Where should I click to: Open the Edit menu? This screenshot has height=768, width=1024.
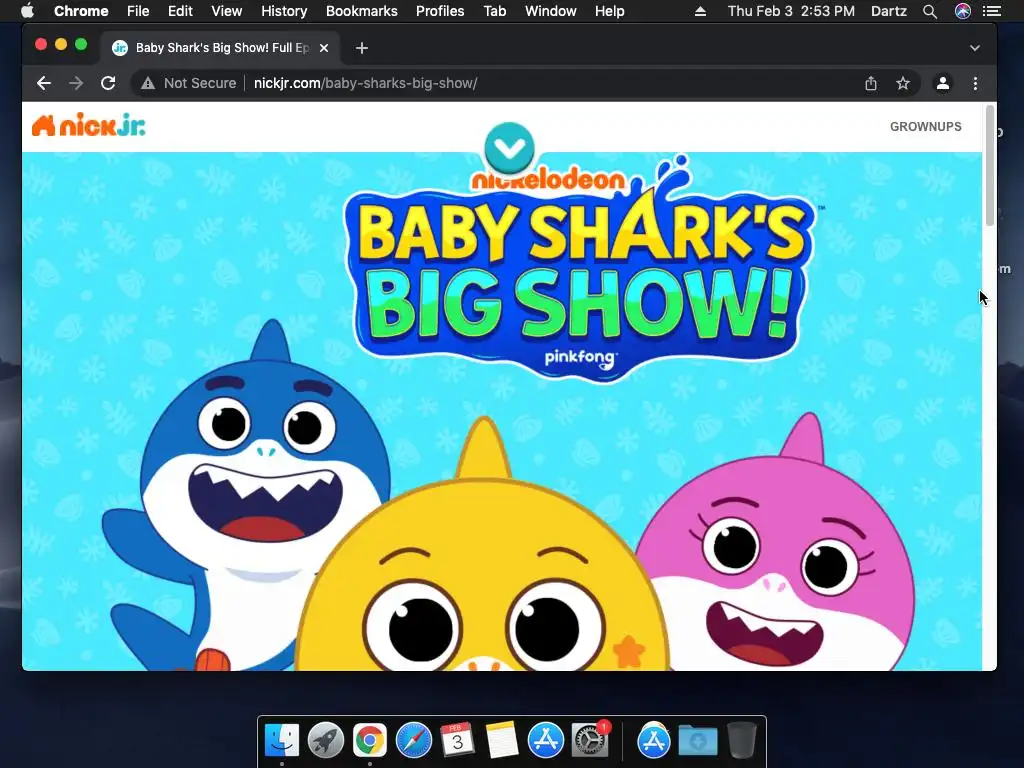coord(180,11)
